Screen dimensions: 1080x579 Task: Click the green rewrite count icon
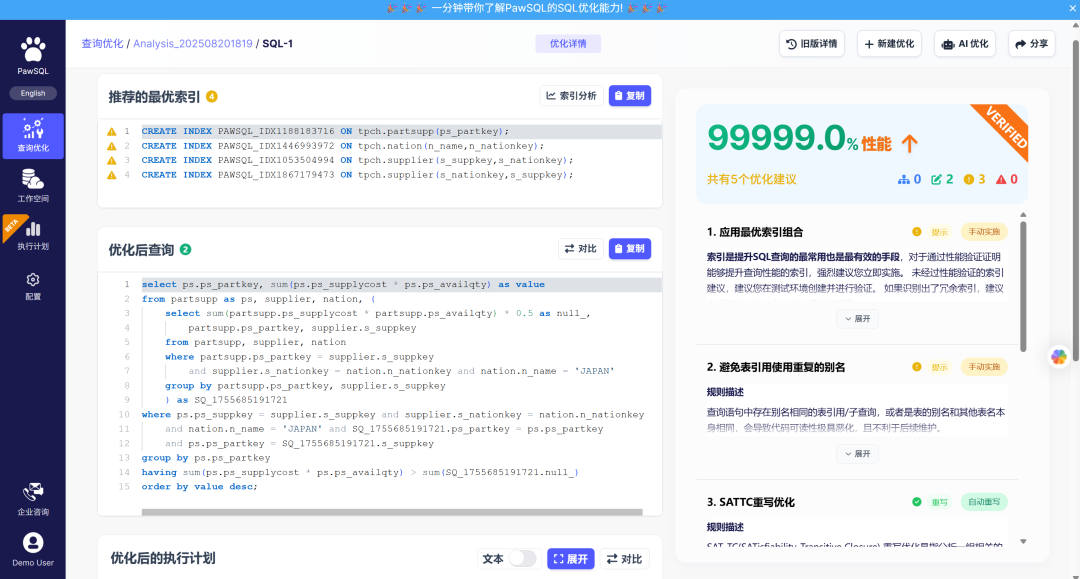click(936, 180)
